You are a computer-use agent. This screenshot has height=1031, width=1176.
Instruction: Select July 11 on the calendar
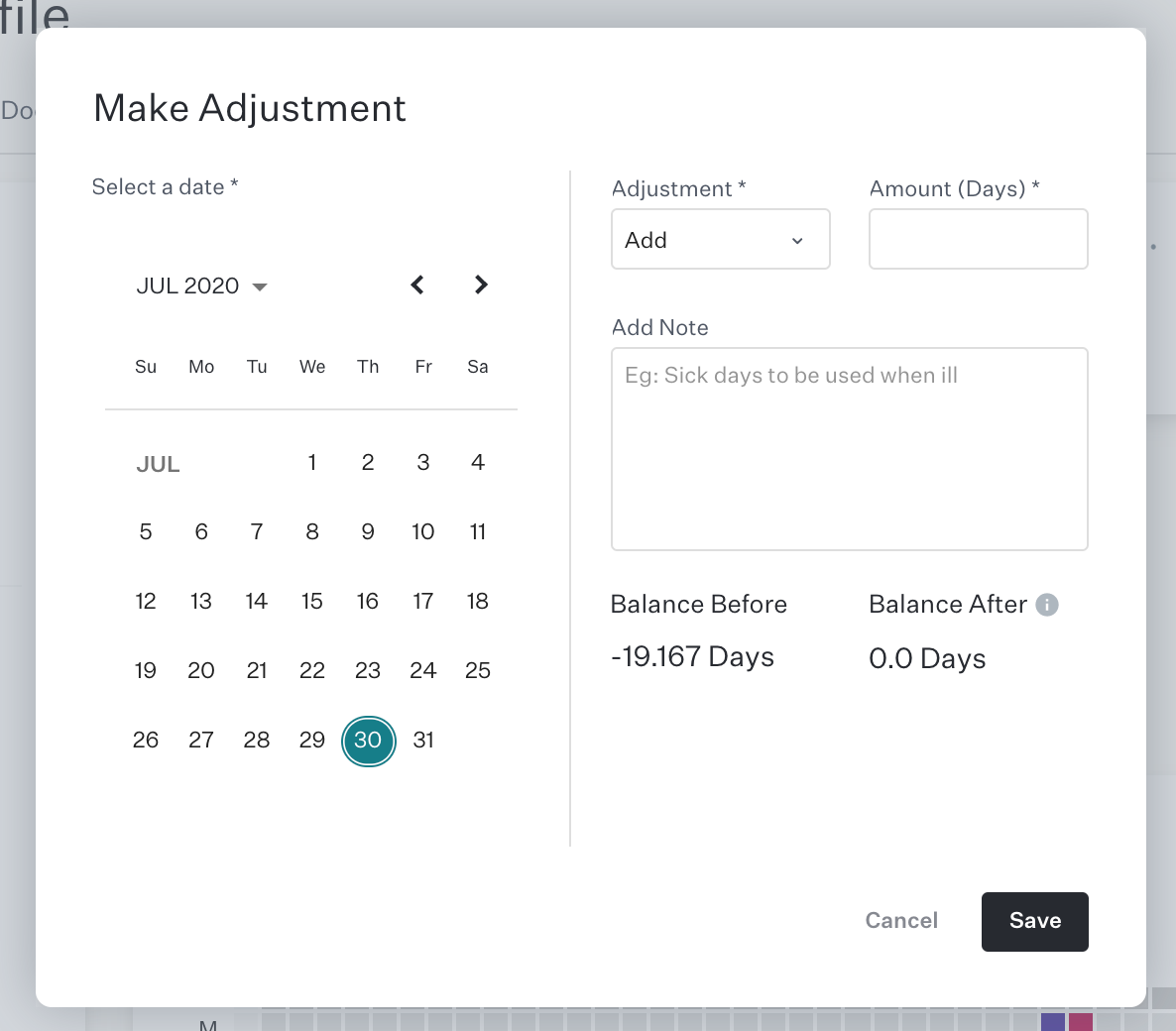click(x=478, y=531)
